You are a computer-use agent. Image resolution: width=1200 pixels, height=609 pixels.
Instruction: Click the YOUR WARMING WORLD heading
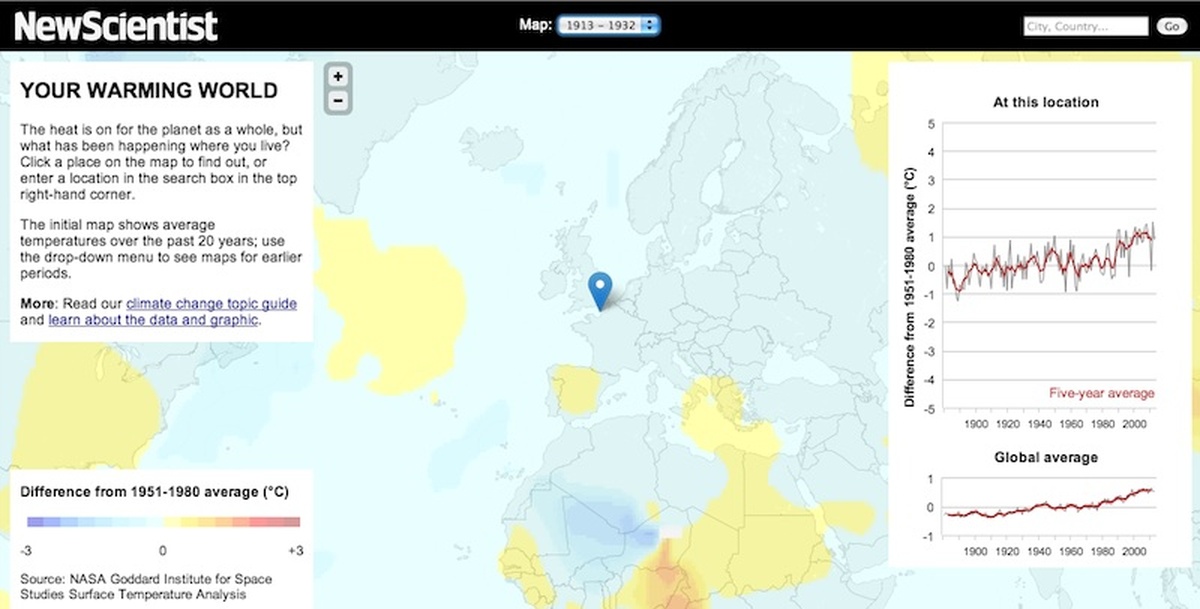pos(149,91)
